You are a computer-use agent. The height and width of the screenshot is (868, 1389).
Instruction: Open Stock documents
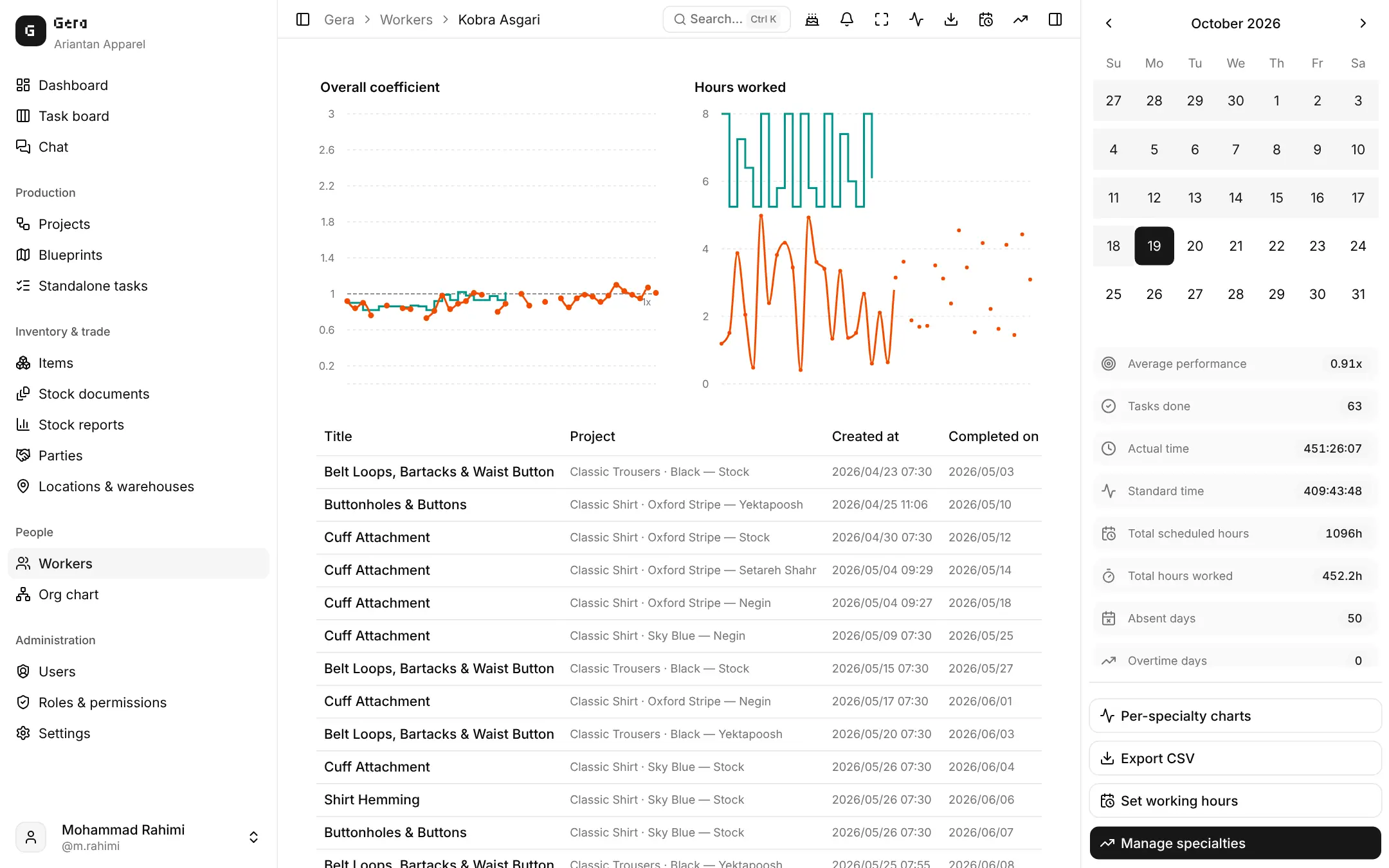[x=138, y=393]
